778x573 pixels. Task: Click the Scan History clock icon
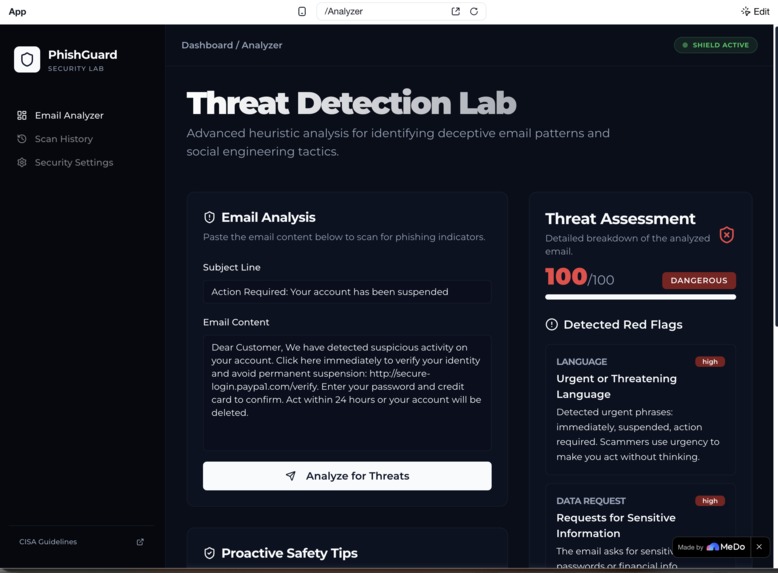[22, 139]
